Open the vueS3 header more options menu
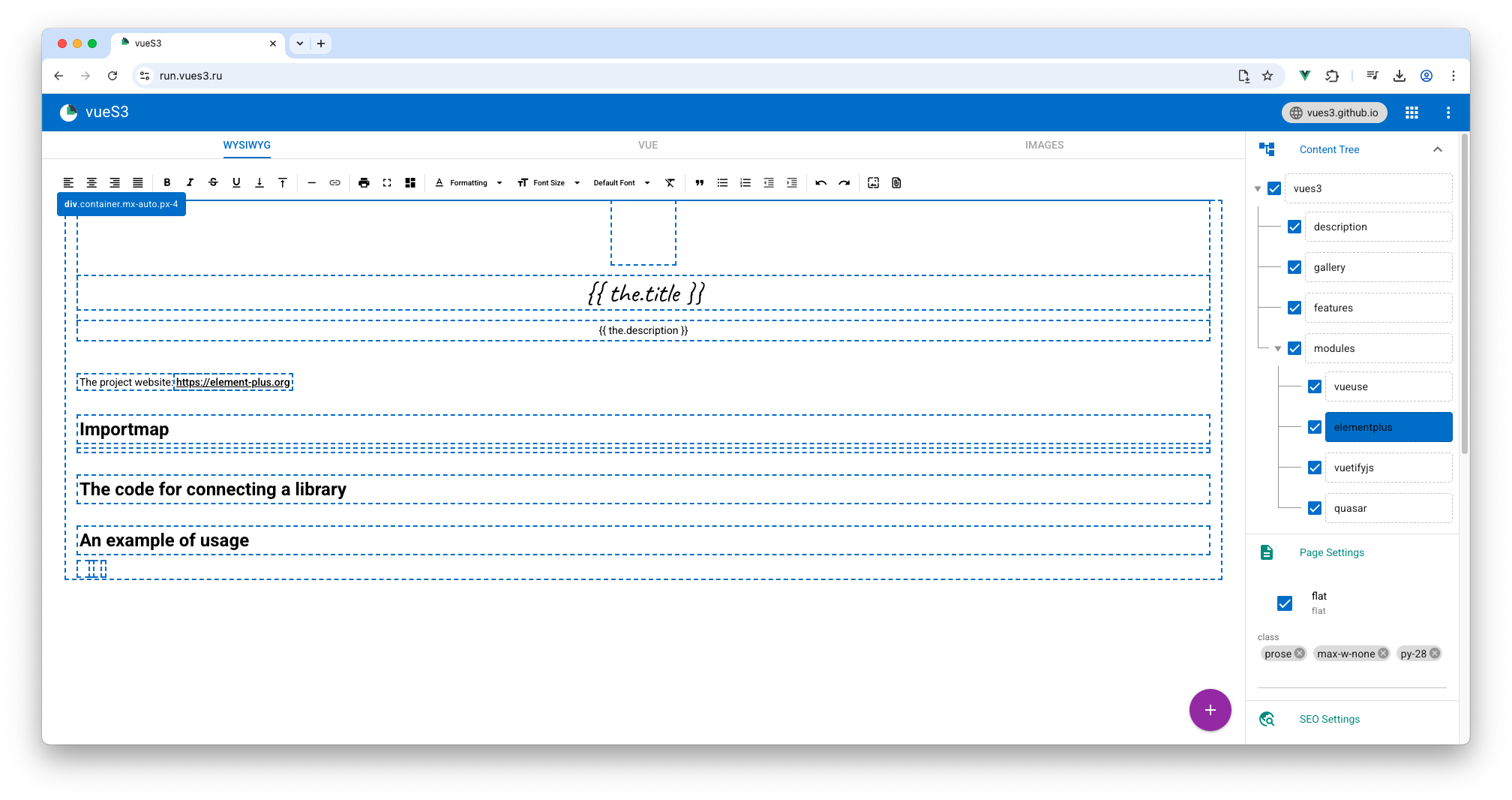The image size is (1512, 800). (1448, 113)
